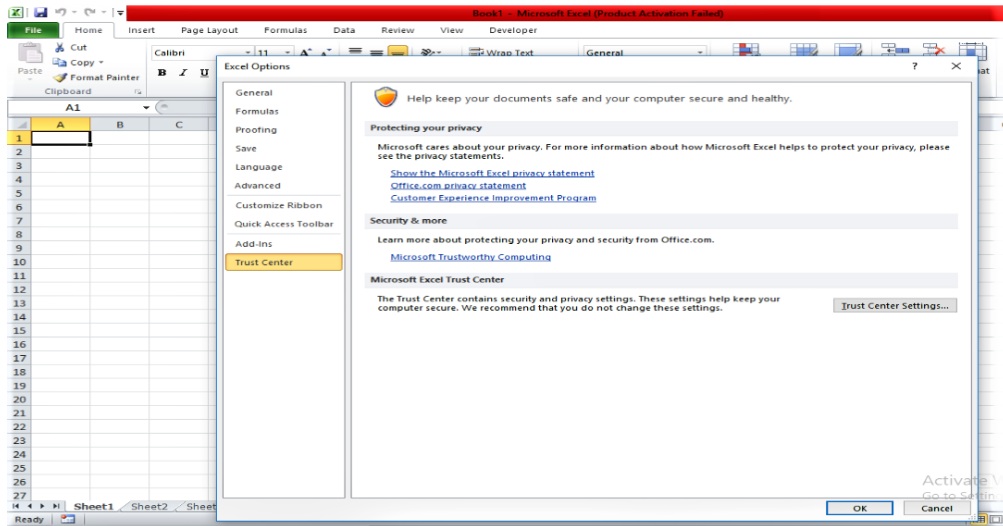
Task: Click Cancel in Excel Options dialog
Action: click(936, 508)
